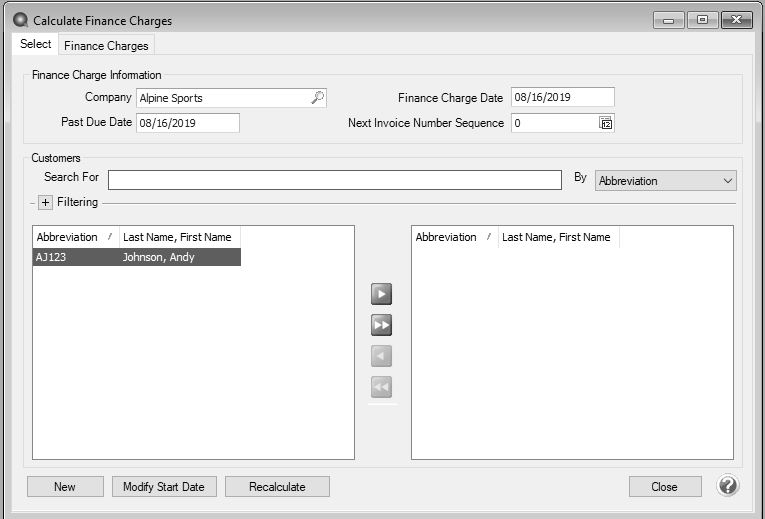Move all customers to right list
This screenshot has width=765, height=519.
(381, 325)
